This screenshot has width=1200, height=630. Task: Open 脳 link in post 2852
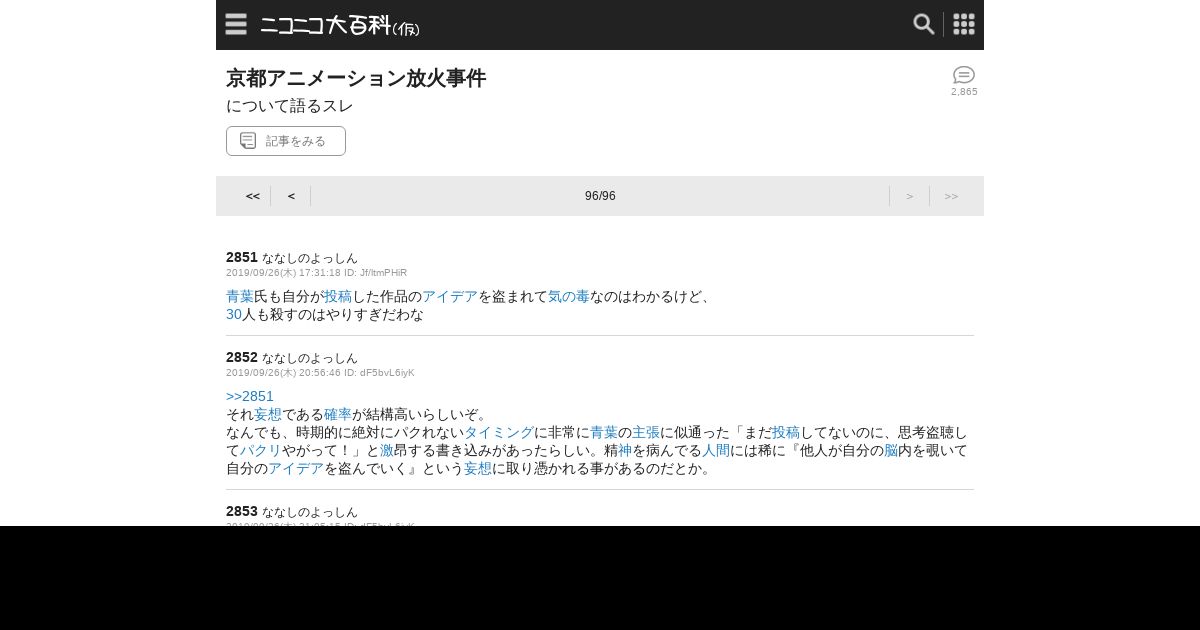pos(891,450)
